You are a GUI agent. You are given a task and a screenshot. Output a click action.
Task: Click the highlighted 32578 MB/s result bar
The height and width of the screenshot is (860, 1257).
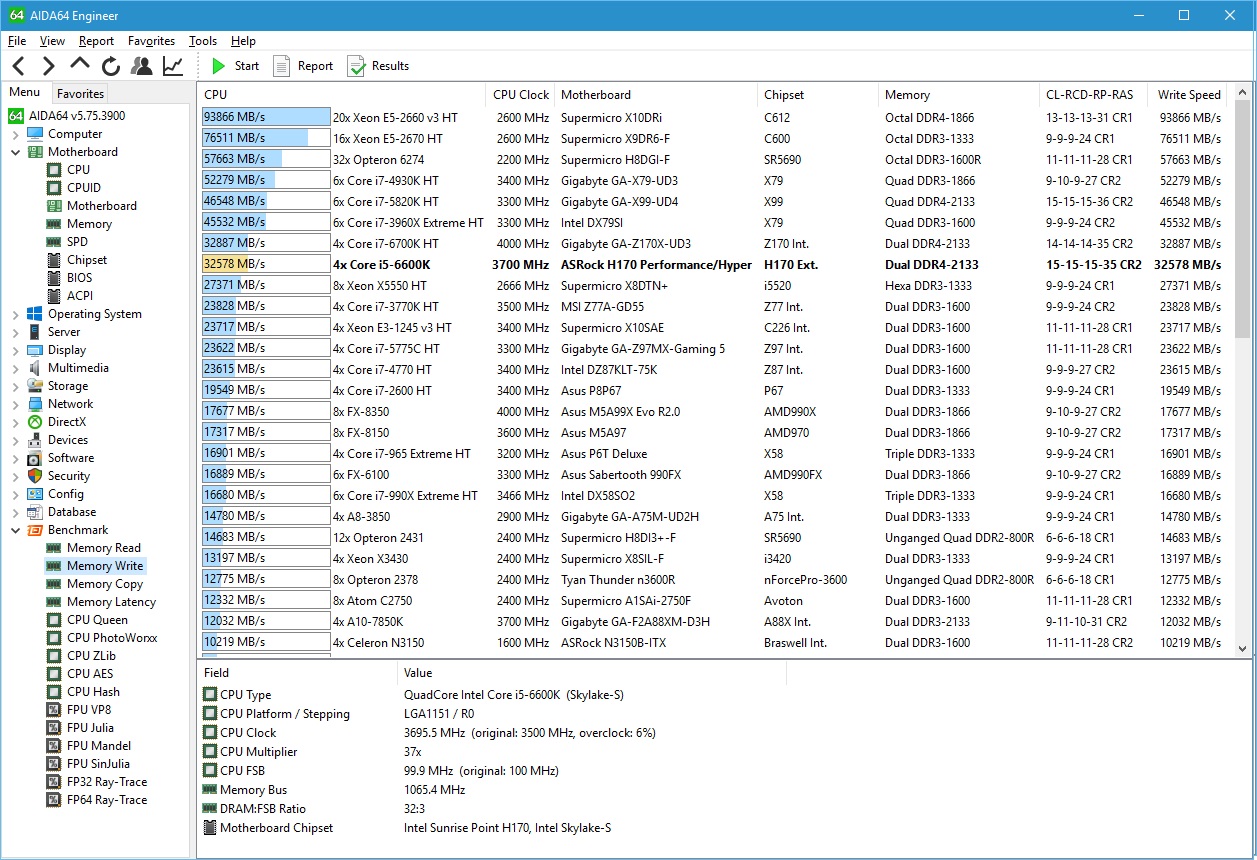266,264
